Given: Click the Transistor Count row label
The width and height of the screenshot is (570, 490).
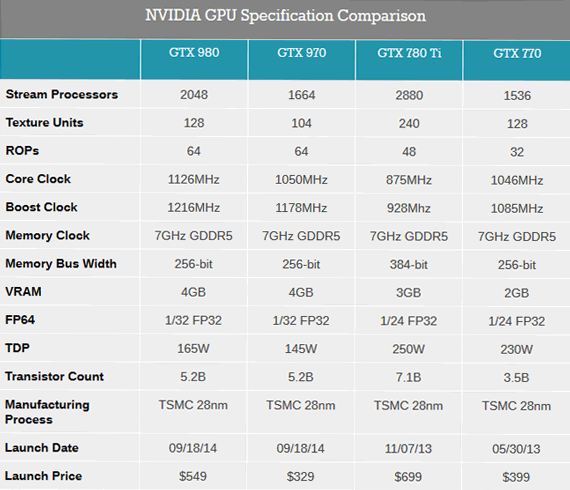Looking at the screenshot, I should coord(55,376).
